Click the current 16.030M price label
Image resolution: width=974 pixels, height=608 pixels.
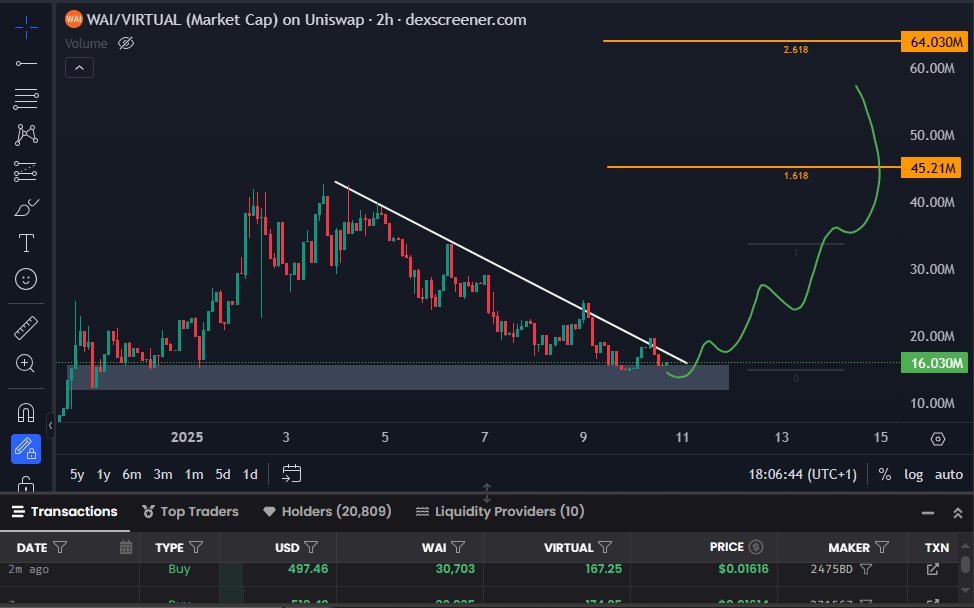[x=934, y=363]
